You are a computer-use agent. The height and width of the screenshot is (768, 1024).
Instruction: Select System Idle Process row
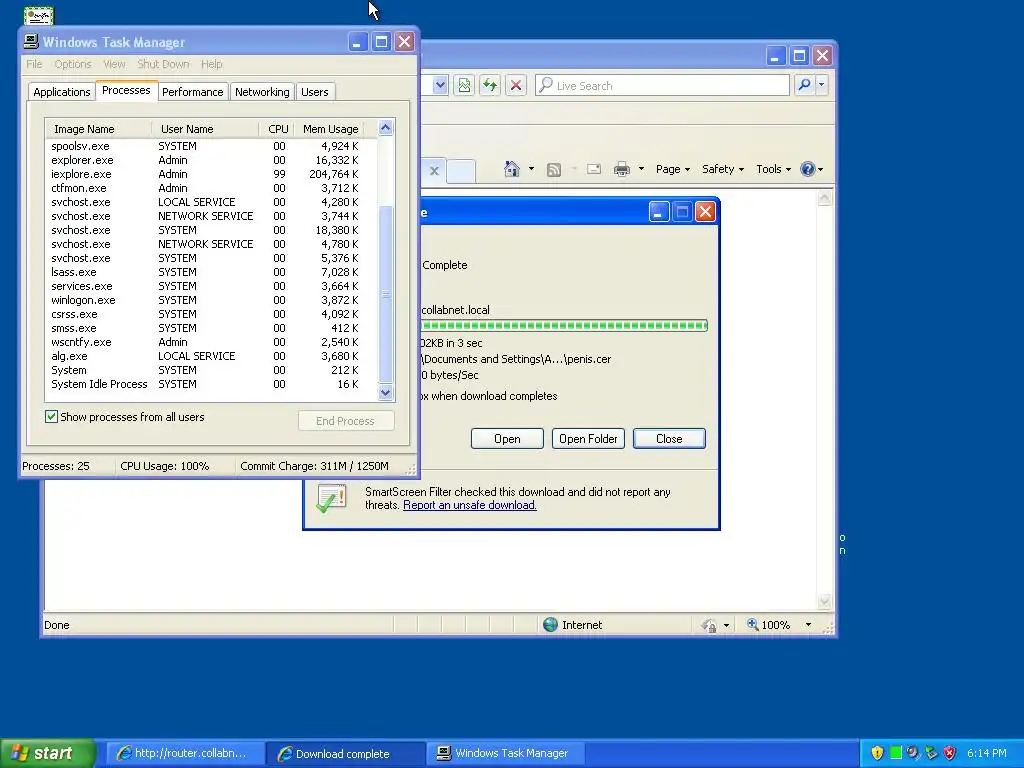coord(212,384)
